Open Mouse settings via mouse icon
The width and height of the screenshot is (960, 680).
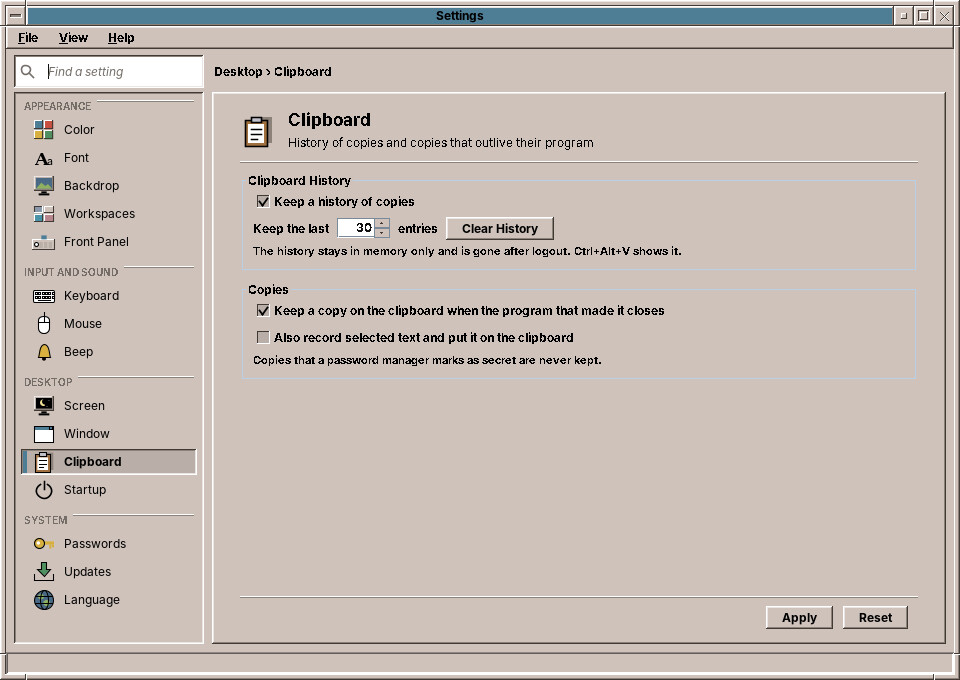[43, 324]
